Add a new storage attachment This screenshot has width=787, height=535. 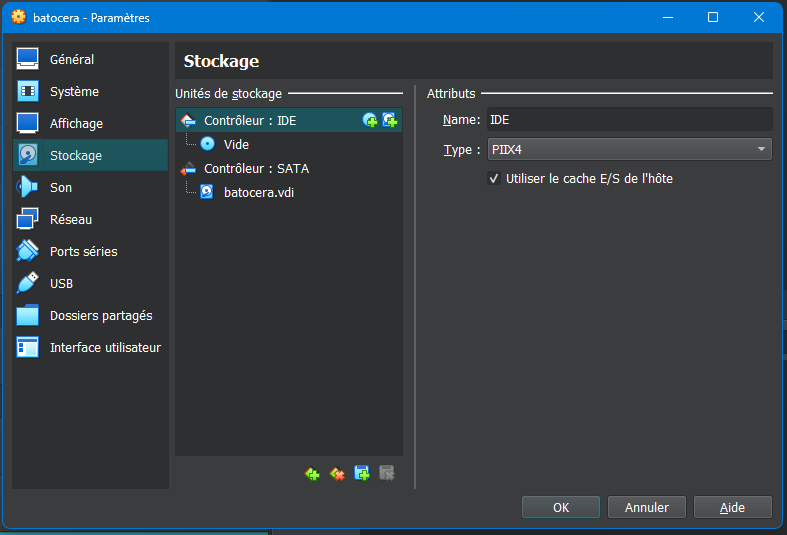362,473
